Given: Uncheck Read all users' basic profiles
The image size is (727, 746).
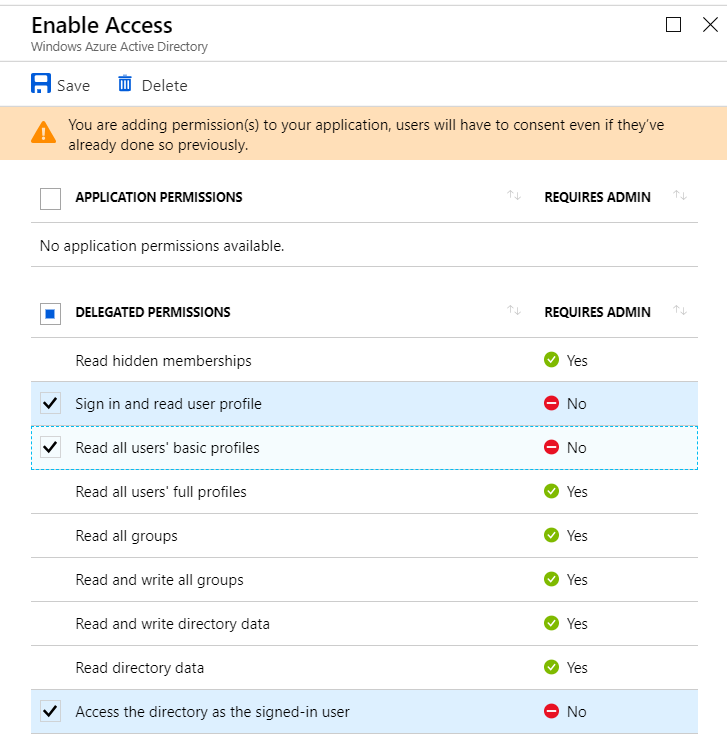Looking at the screenshot, I should [50, 448].
